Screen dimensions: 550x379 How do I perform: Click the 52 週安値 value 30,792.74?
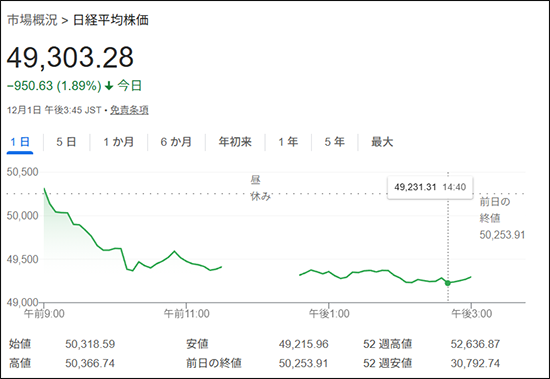475,363
